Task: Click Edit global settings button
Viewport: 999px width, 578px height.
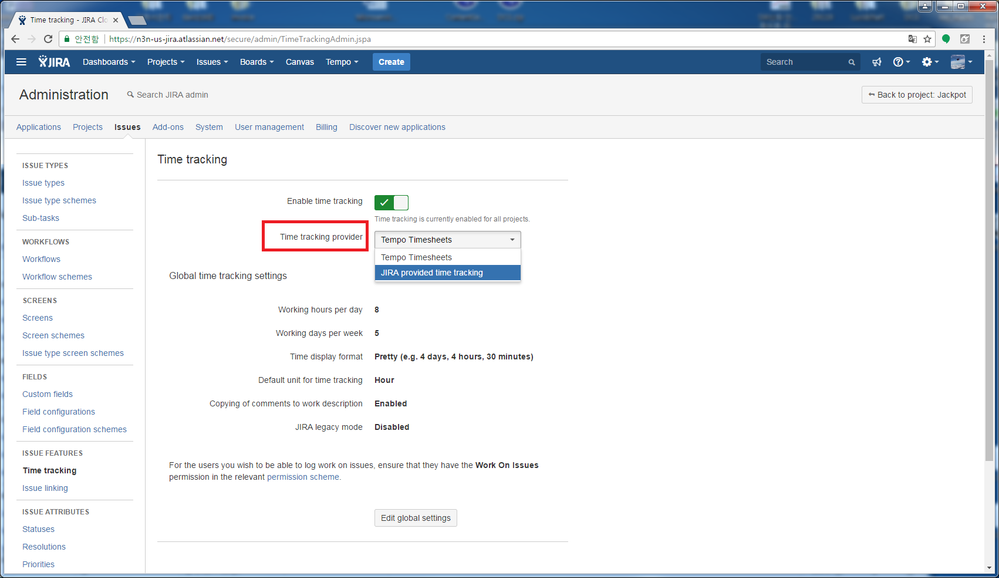Action: click(415, 518)
